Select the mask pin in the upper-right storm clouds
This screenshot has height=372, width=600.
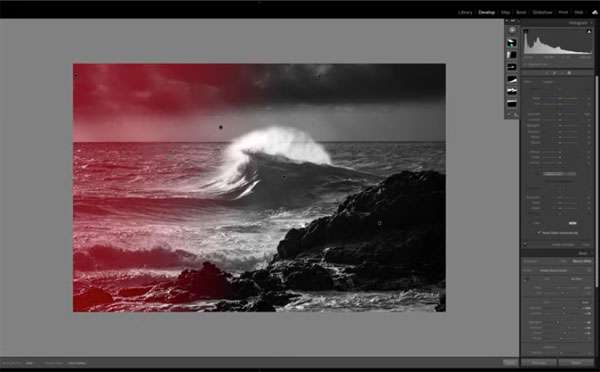[320, 76]
